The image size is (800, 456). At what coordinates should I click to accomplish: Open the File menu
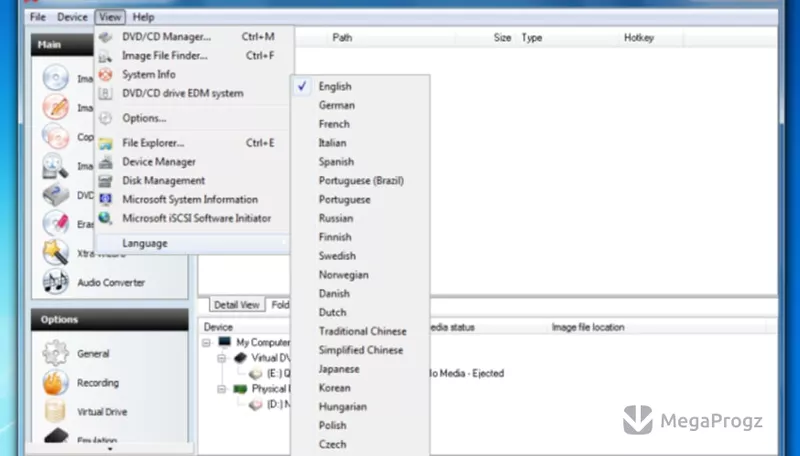(x=38, y=17)
